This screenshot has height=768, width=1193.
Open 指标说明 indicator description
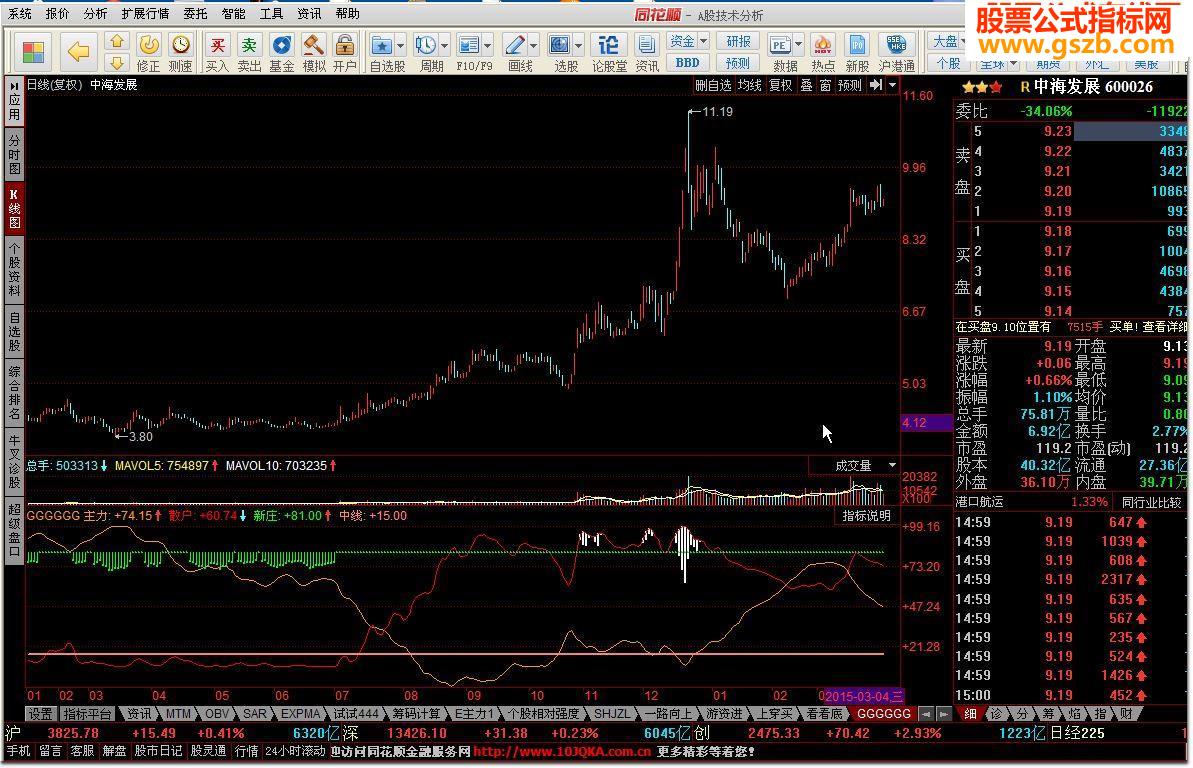[x=867, y=515]
